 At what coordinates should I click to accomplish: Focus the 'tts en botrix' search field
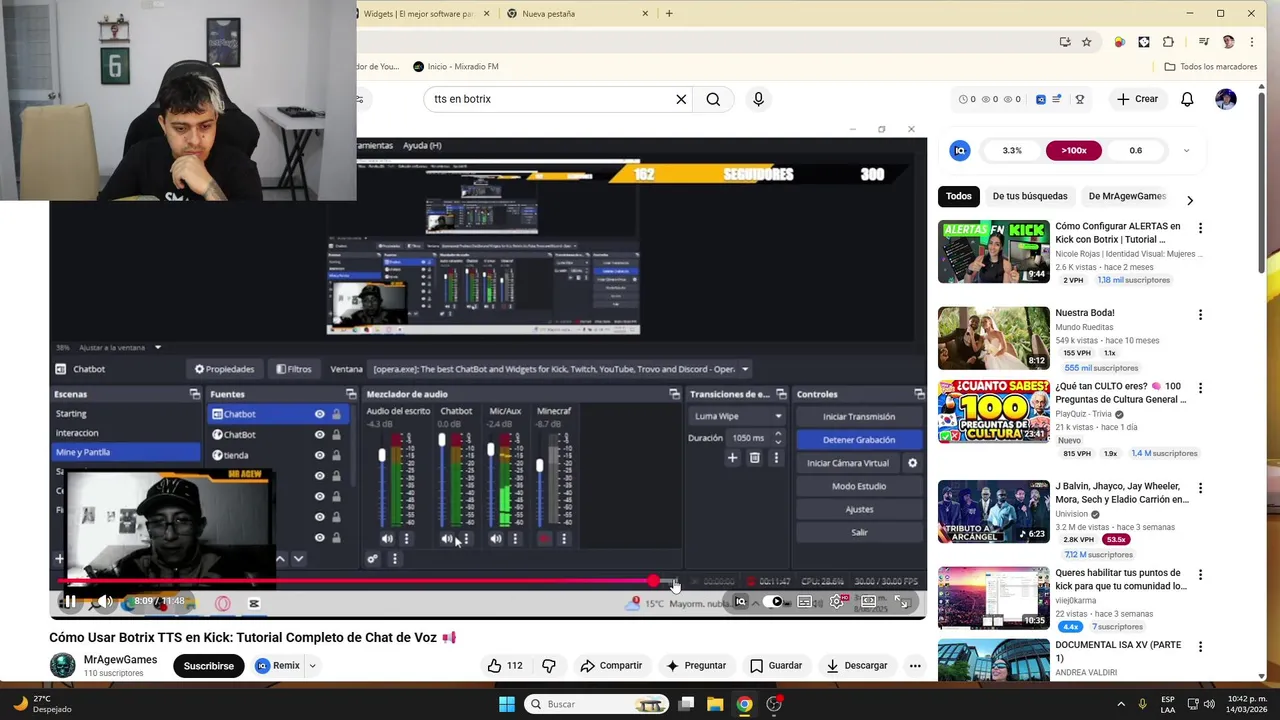click(550, 99)
